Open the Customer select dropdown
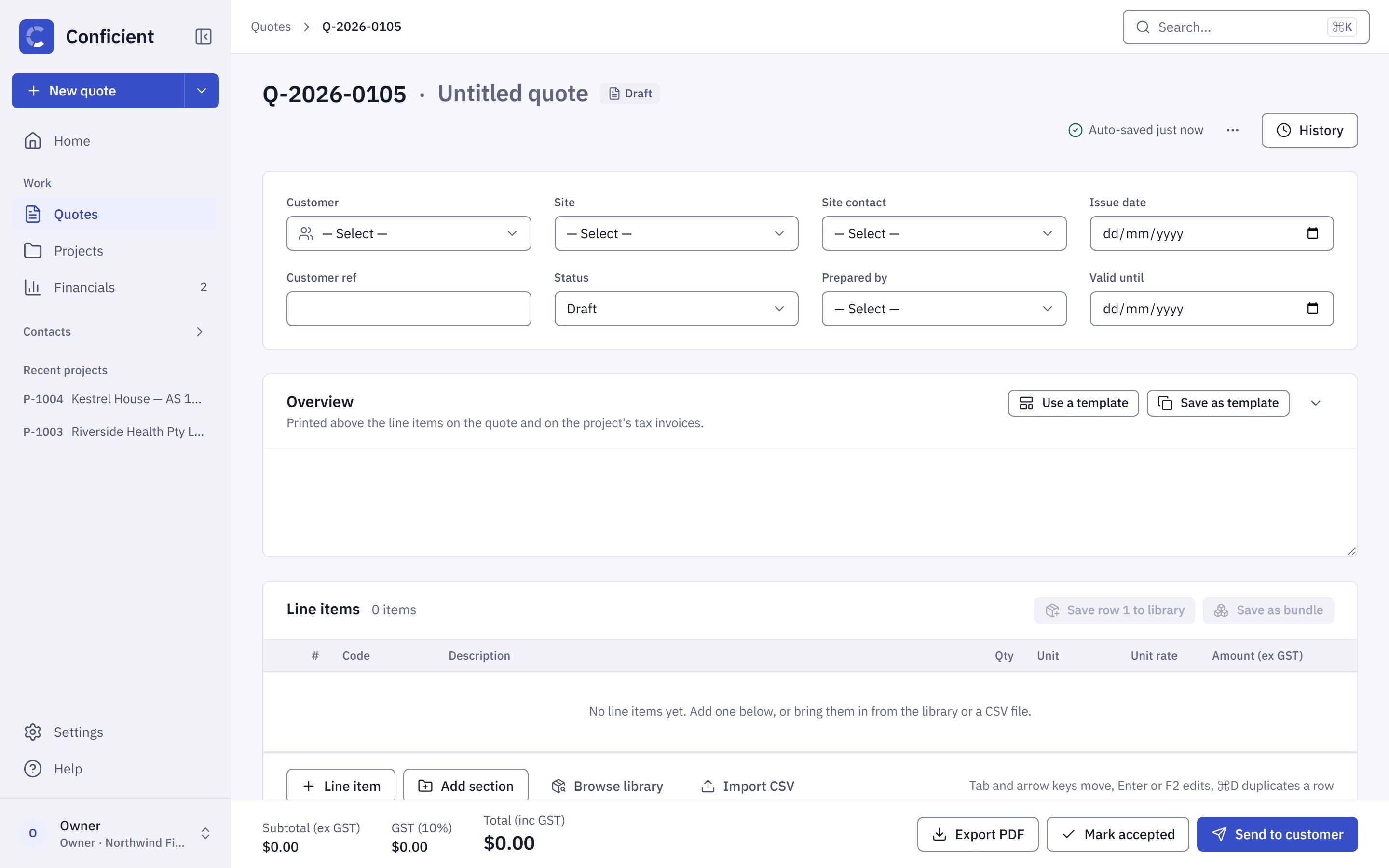 409,234
